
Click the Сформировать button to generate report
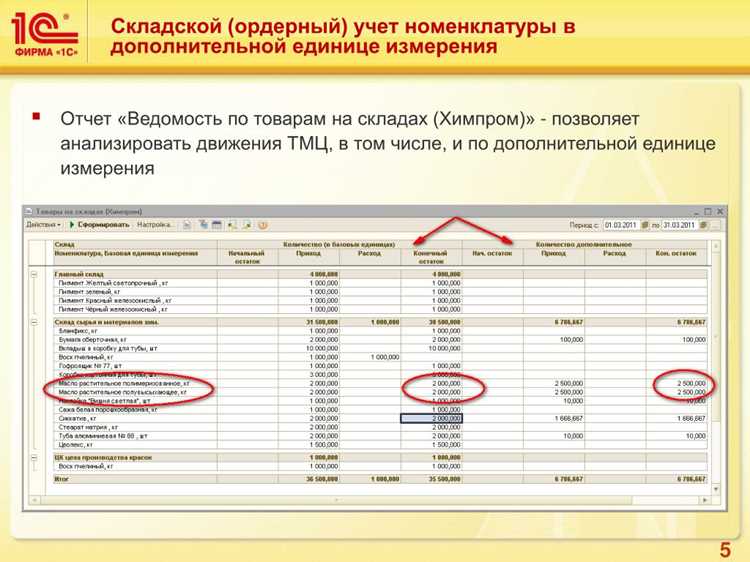[99, 224]
